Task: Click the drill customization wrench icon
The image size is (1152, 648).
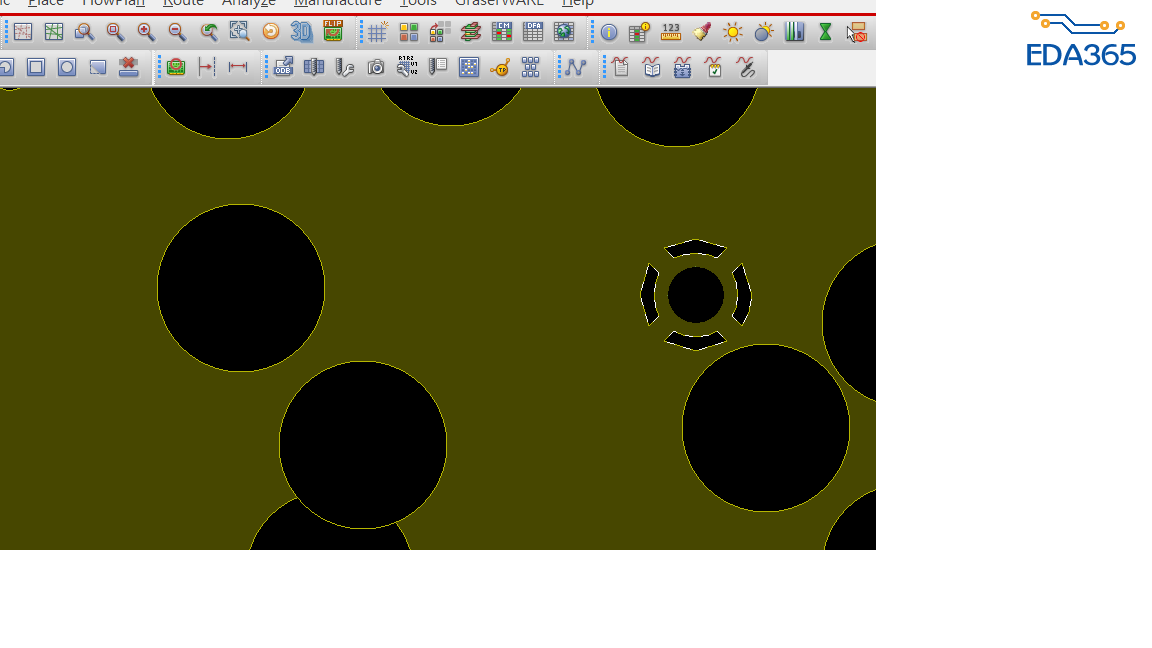Action: coord(345,68)
